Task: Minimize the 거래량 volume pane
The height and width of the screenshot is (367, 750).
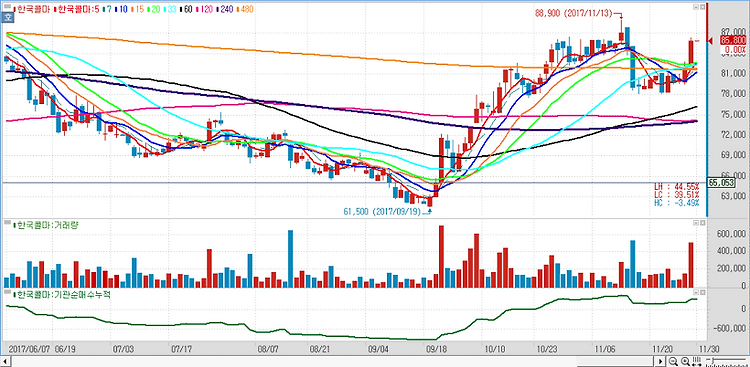Action: (x=696, y=223)
